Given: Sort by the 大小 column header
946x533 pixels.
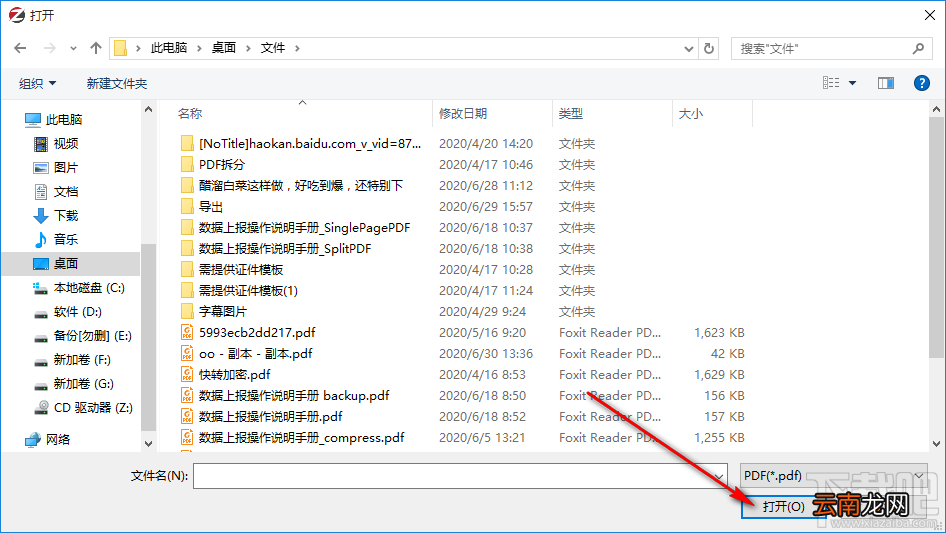Looking at the screenshot, I should tap(691, 113).
